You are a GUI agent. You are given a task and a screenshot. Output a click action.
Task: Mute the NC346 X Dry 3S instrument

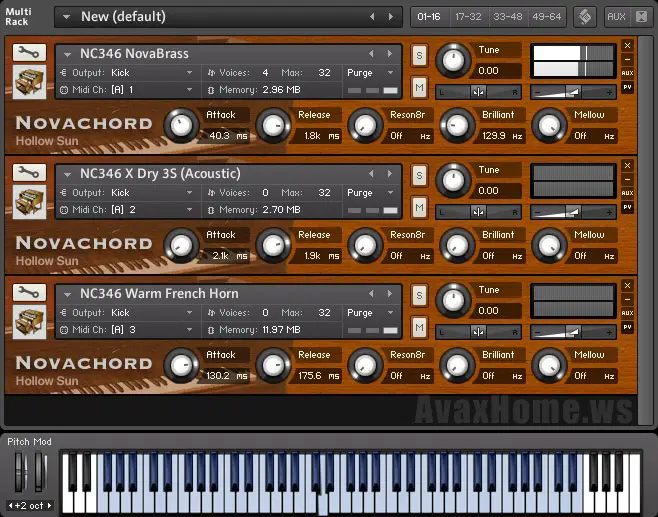point(419,207)
